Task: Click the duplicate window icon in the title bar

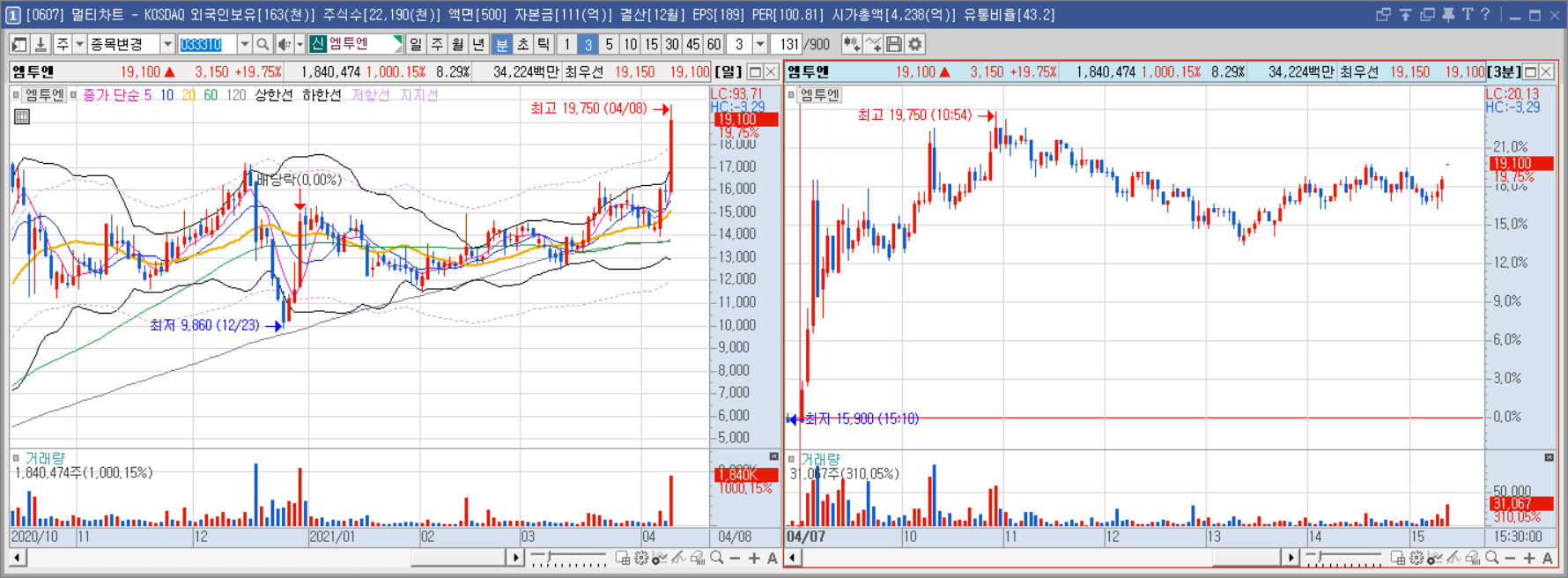Action: [1427, 14]
